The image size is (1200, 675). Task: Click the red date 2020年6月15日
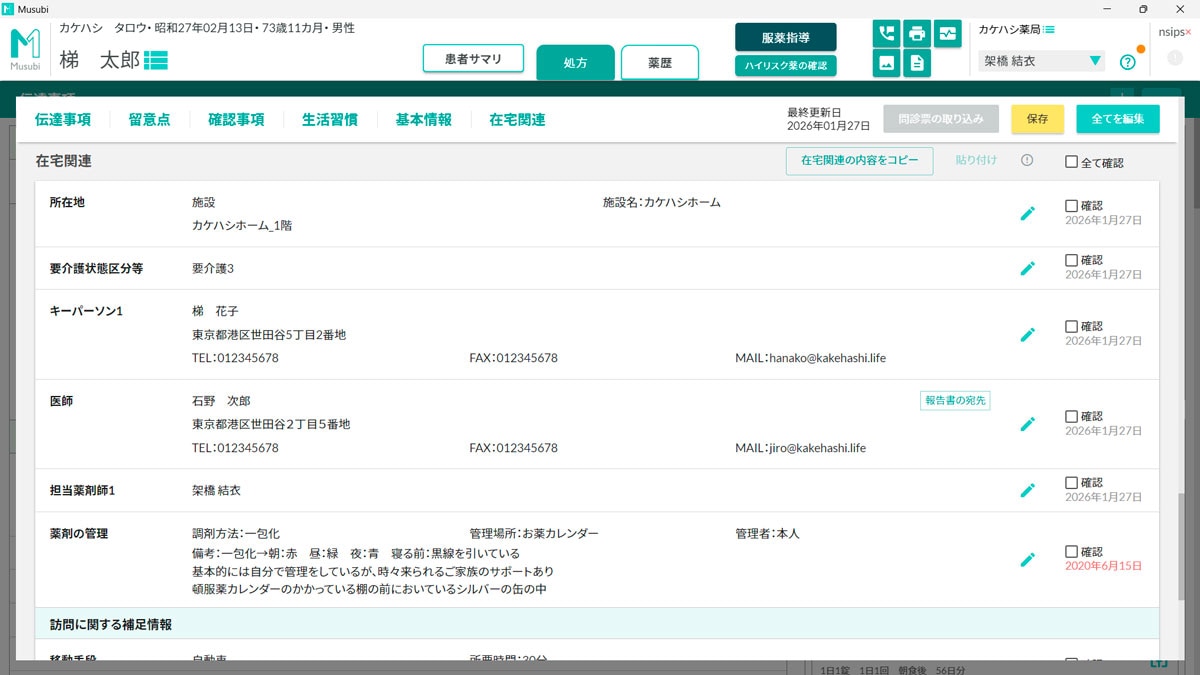click(1103, 565)
